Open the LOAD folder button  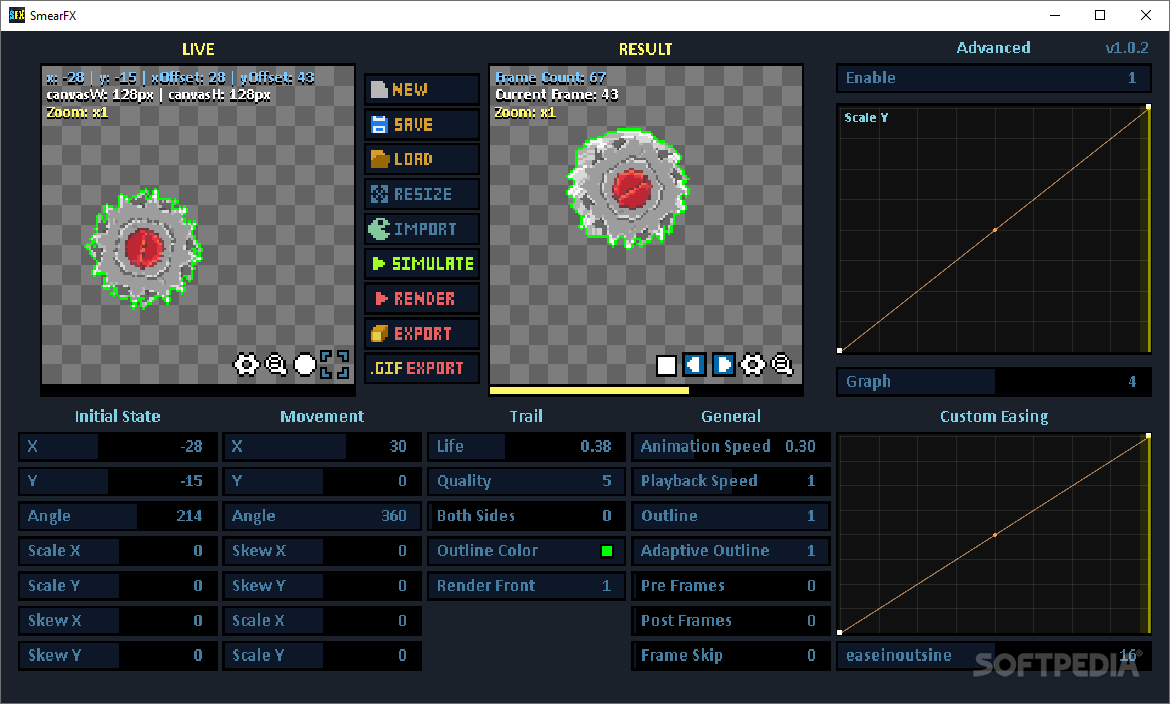422,159
